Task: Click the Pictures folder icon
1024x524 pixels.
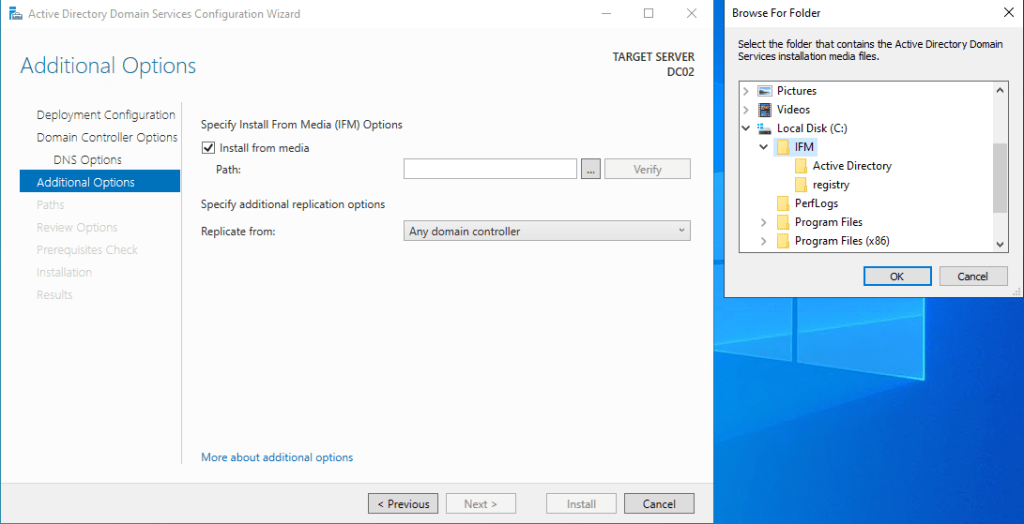Action: (x=765, y=91)
